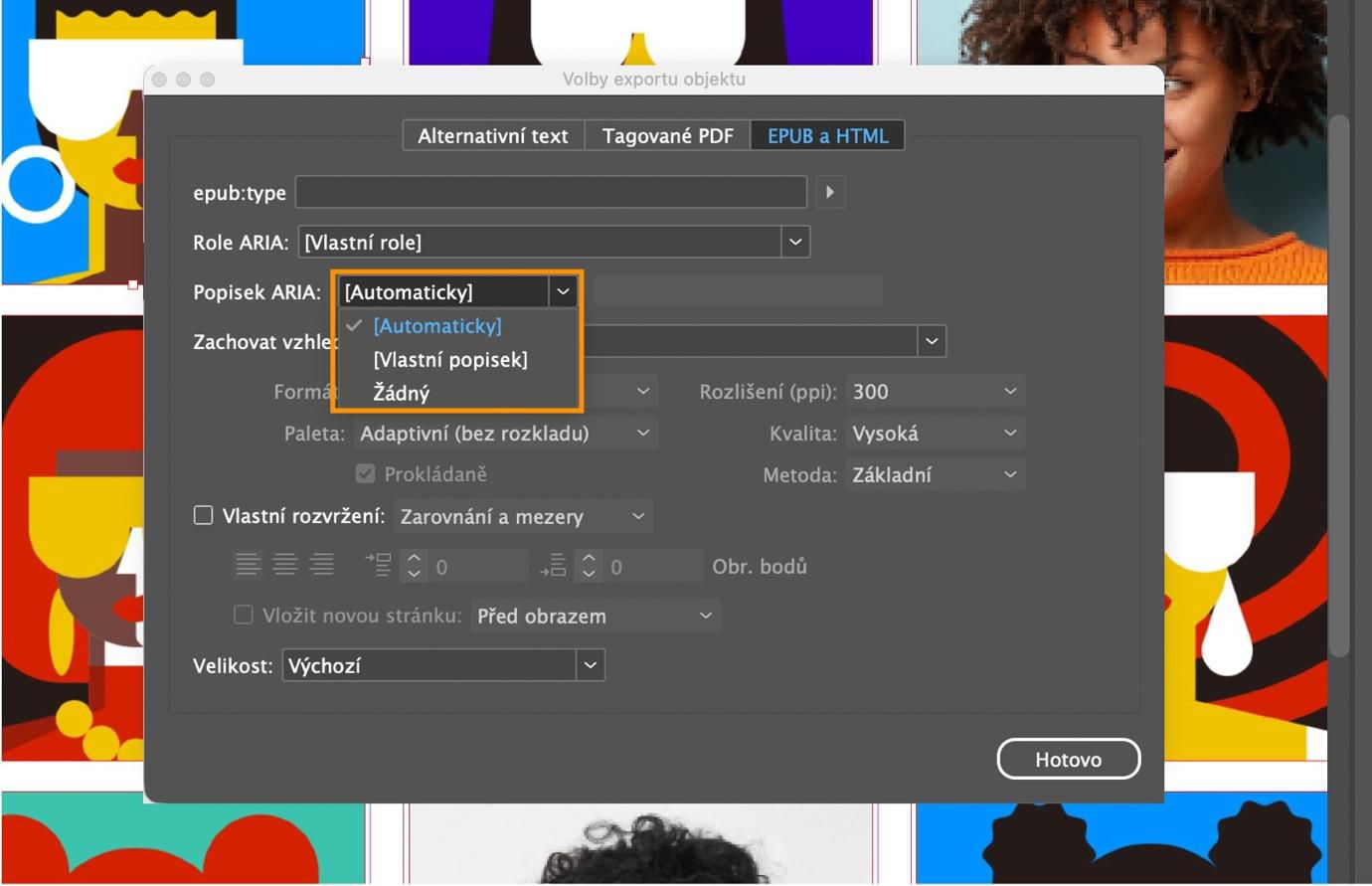The image size is (1372, 886).
Task: Click the Rozlišení (ppi) label
Action: pos(769,393)
